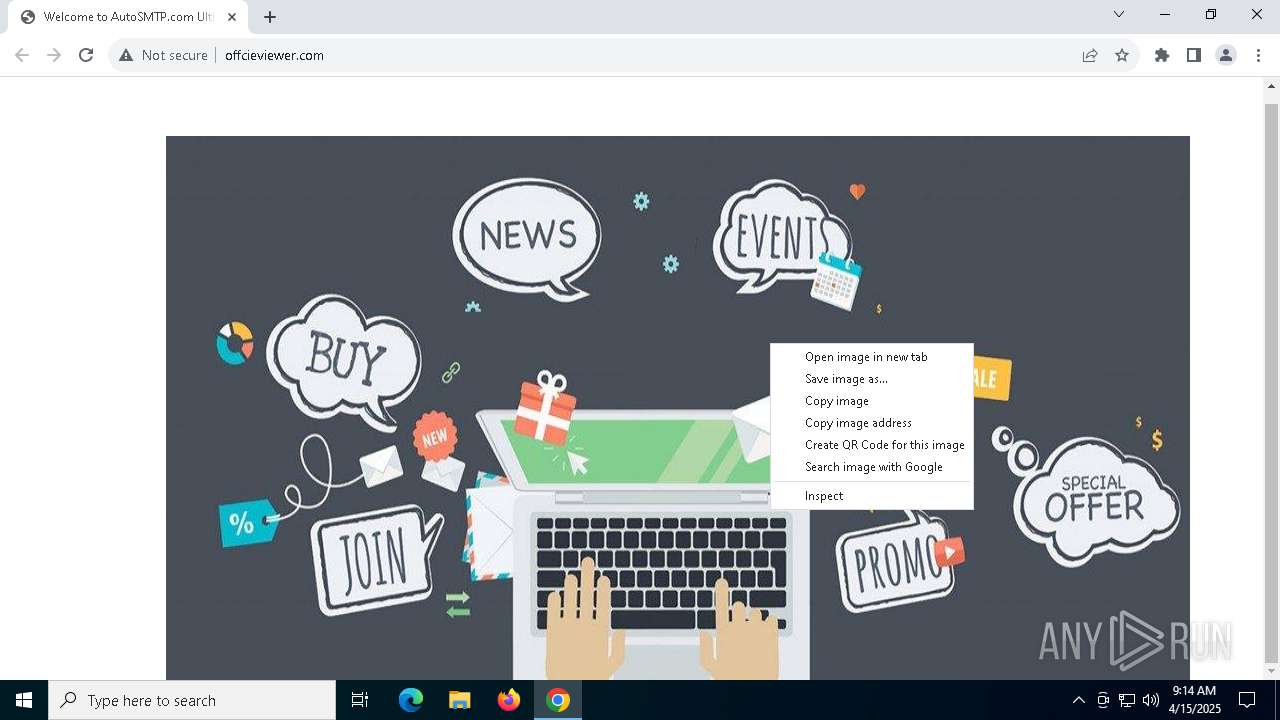Choose Copy image address
Viewport: 1280px width, 720px height.
[871, 423]
